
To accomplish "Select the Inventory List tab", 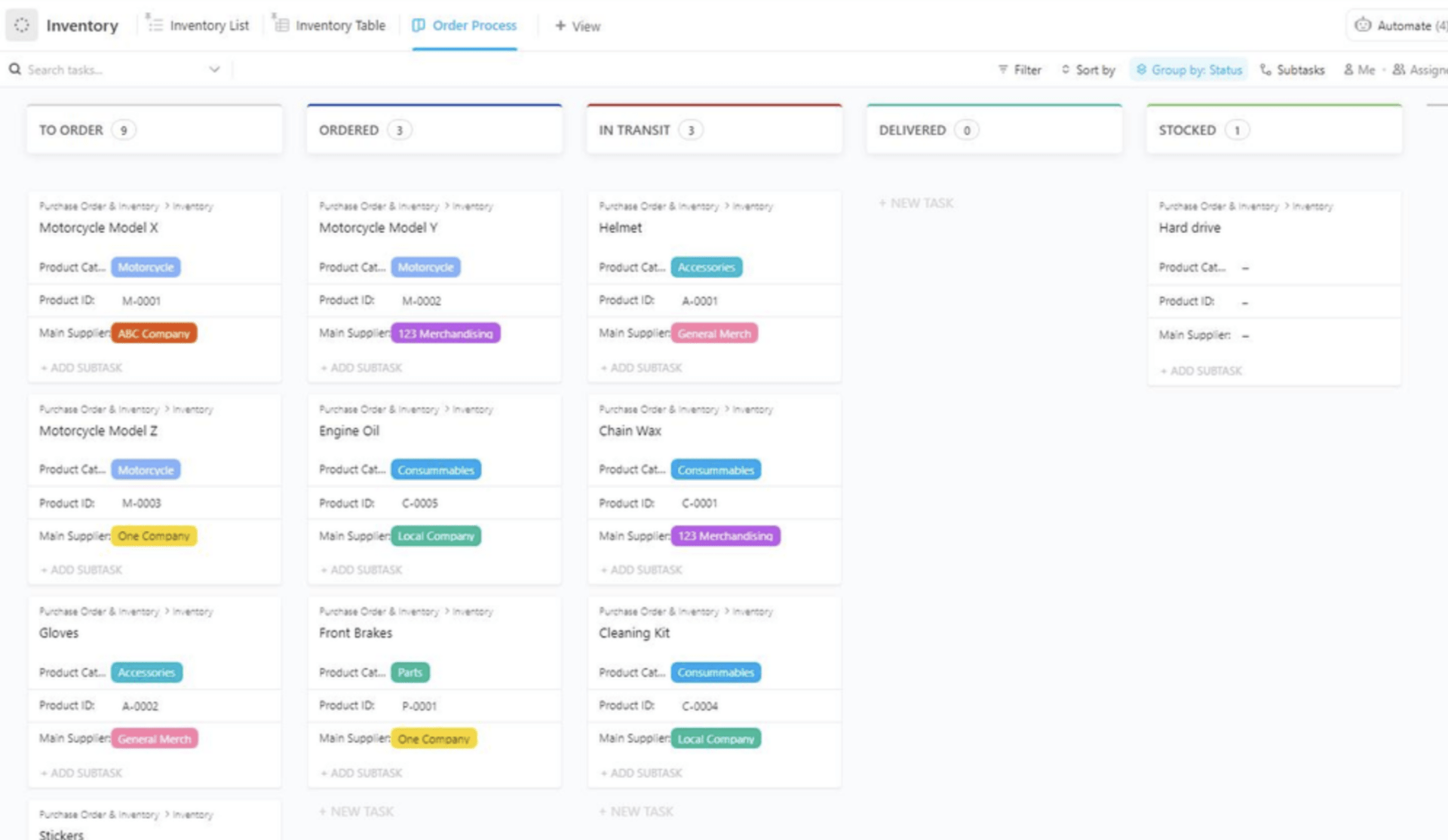I will [196, 25].
